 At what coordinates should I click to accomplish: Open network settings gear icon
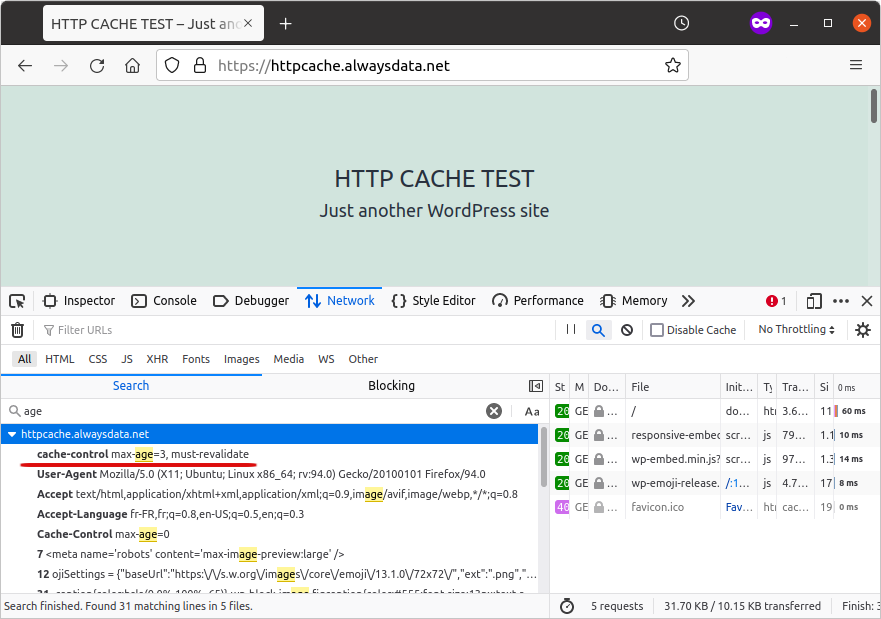(x=863, y=330)
